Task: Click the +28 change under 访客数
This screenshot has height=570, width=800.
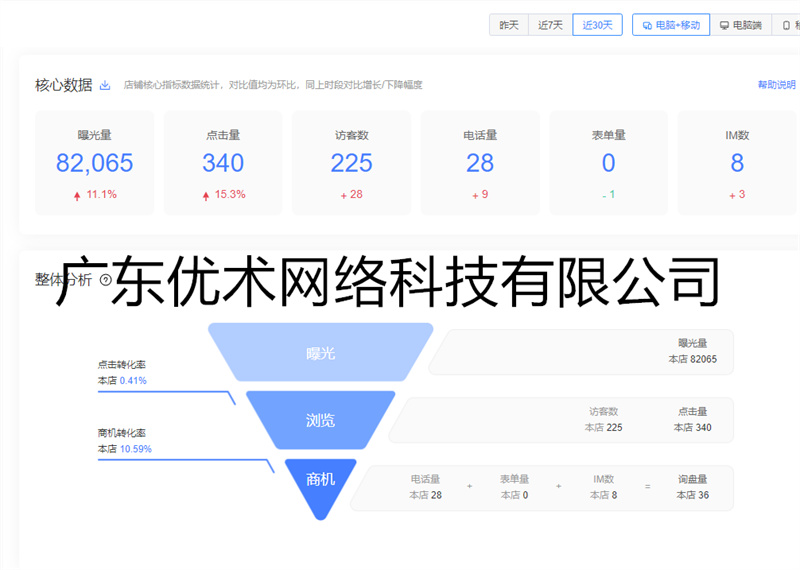Action: [352, 194]
